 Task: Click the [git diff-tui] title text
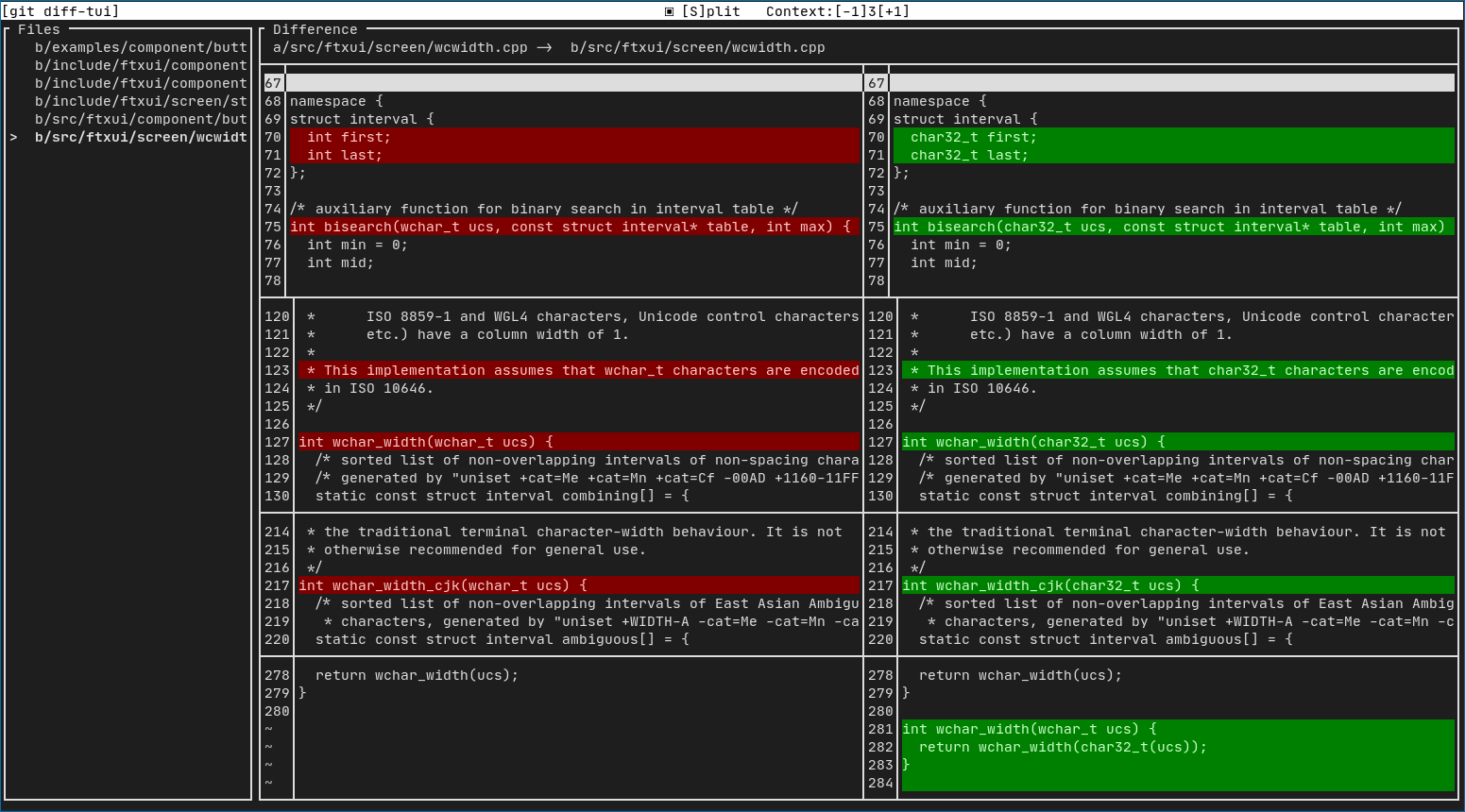pyautogui.click(x=60, y=11)
